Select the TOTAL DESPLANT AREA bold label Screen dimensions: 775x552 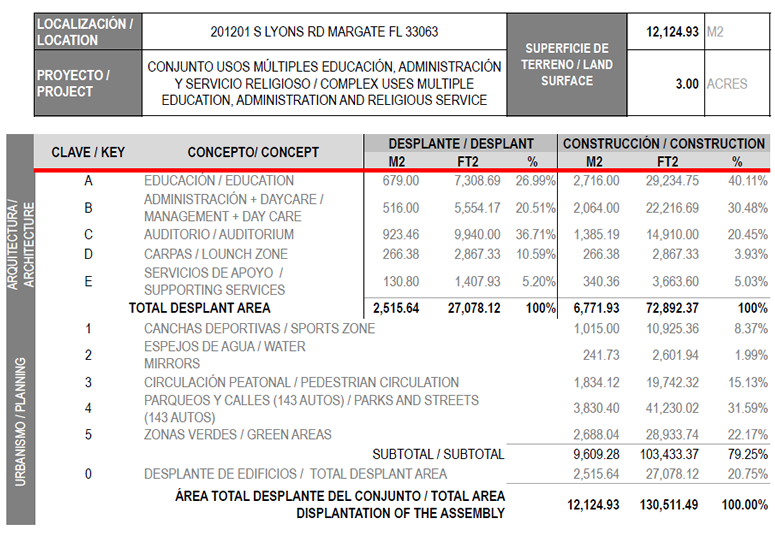pyautogui.click(x=199, y=308)
